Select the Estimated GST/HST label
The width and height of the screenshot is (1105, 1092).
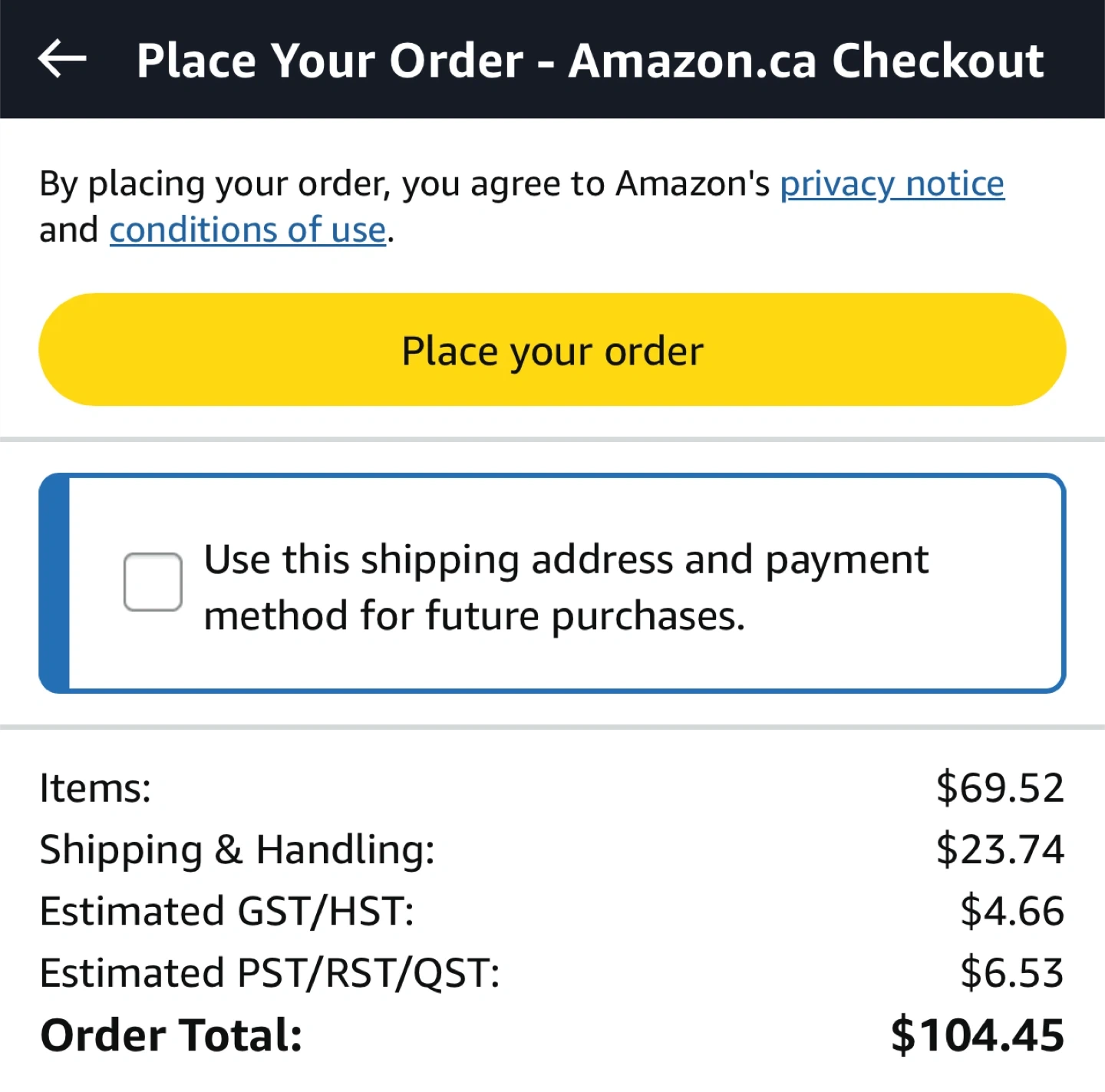click(227, 912)
